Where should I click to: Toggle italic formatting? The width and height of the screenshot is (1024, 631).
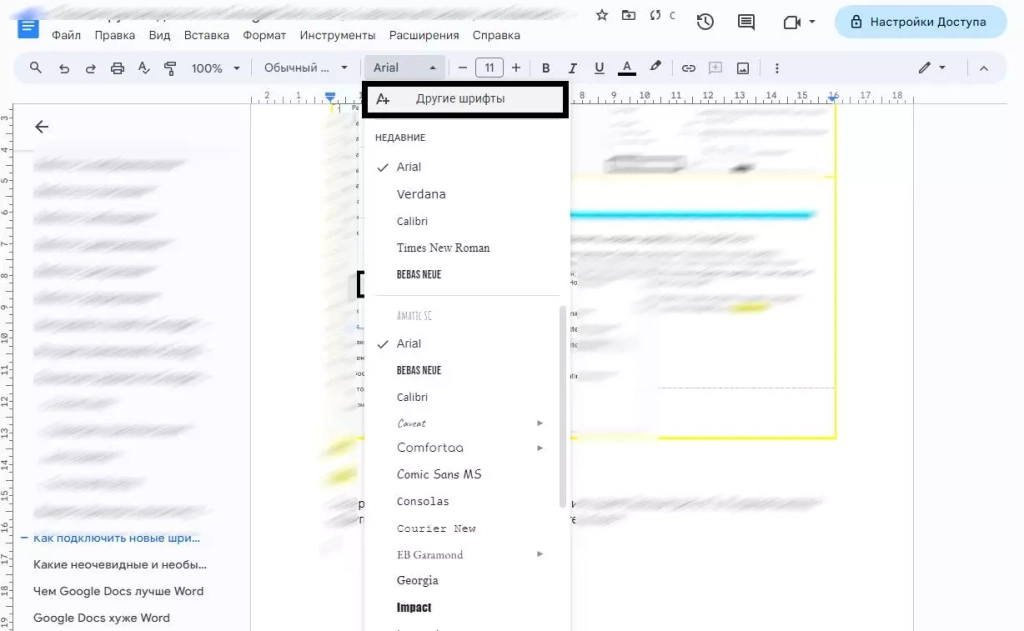[x=571, y=67]
